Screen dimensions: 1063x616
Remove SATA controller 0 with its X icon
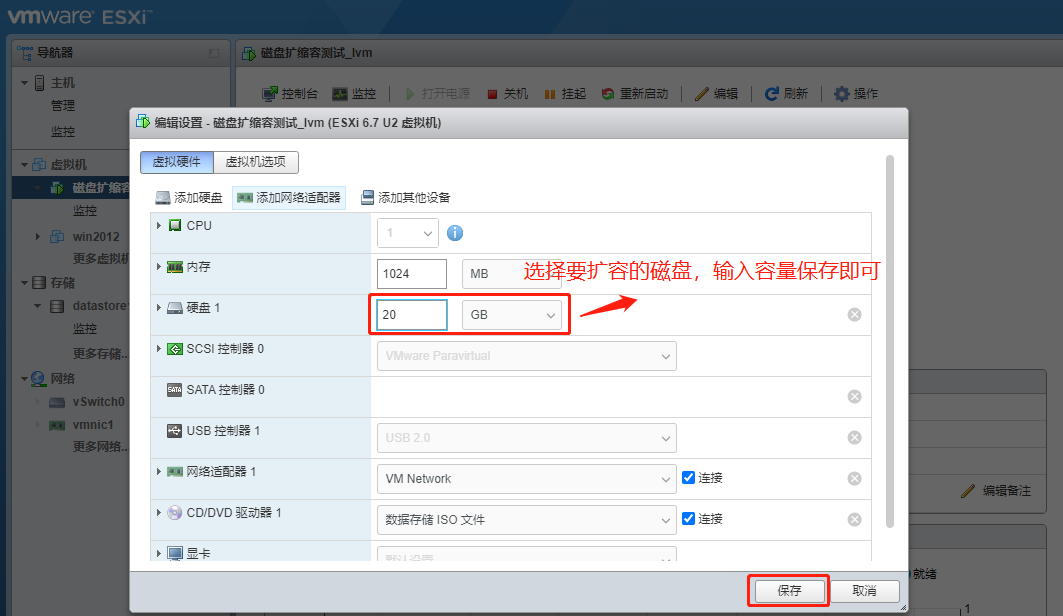tap(854, 396)
